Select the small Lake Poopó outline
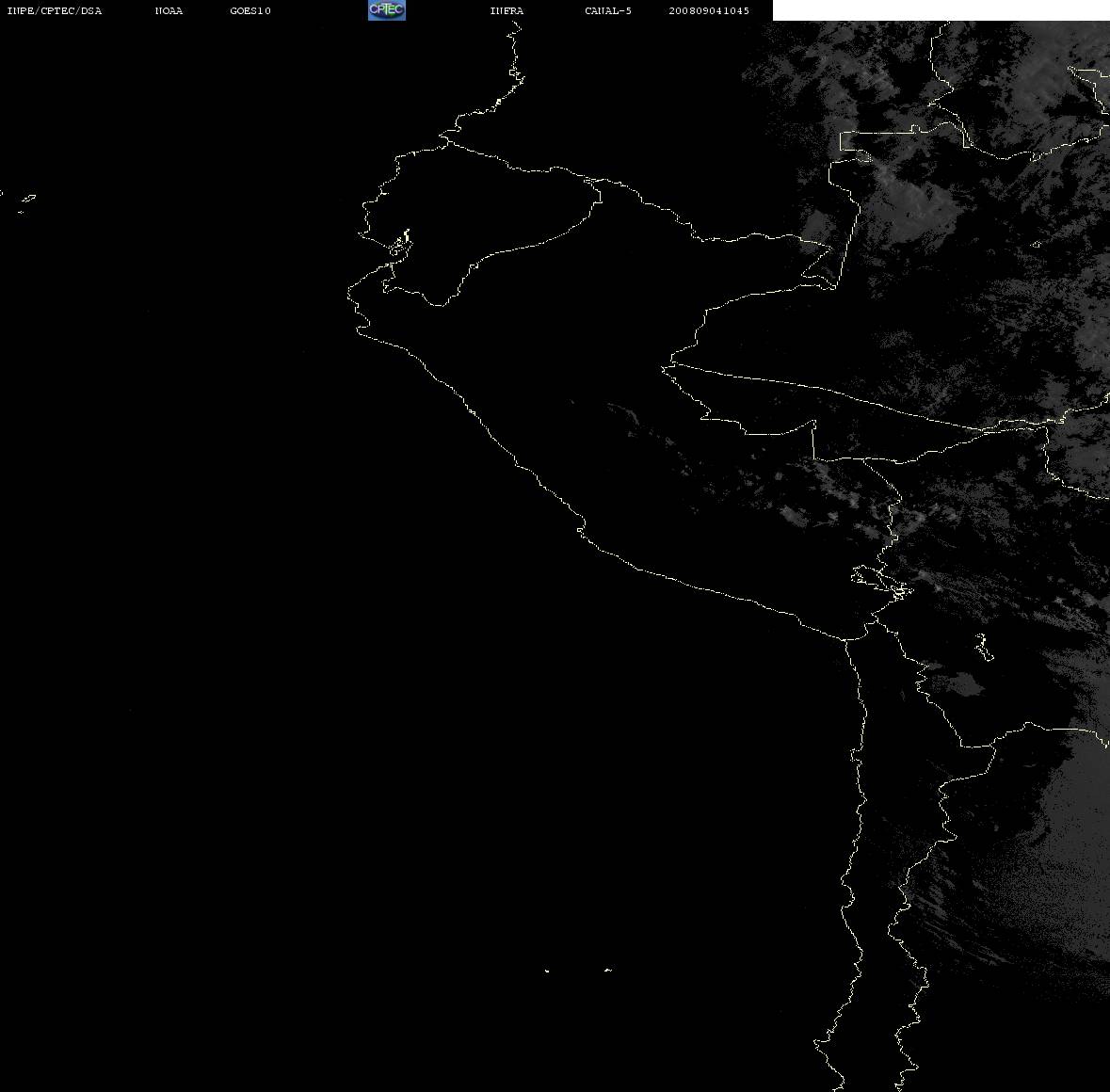The image size is (1110, 1092). (983, 647)
